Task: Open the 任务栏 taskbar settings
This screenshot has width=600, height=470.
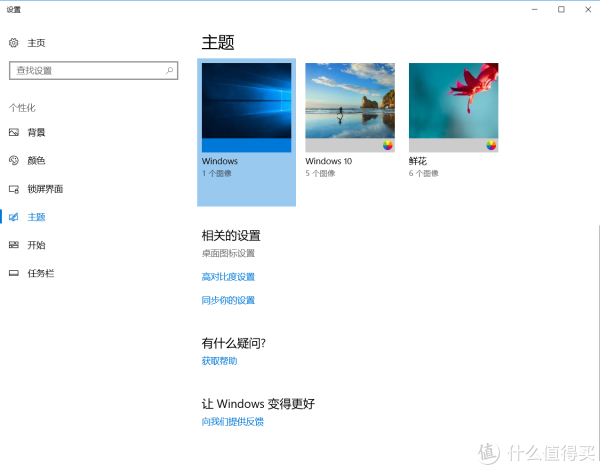Action: pyautogui.click(x=41, y=273)
